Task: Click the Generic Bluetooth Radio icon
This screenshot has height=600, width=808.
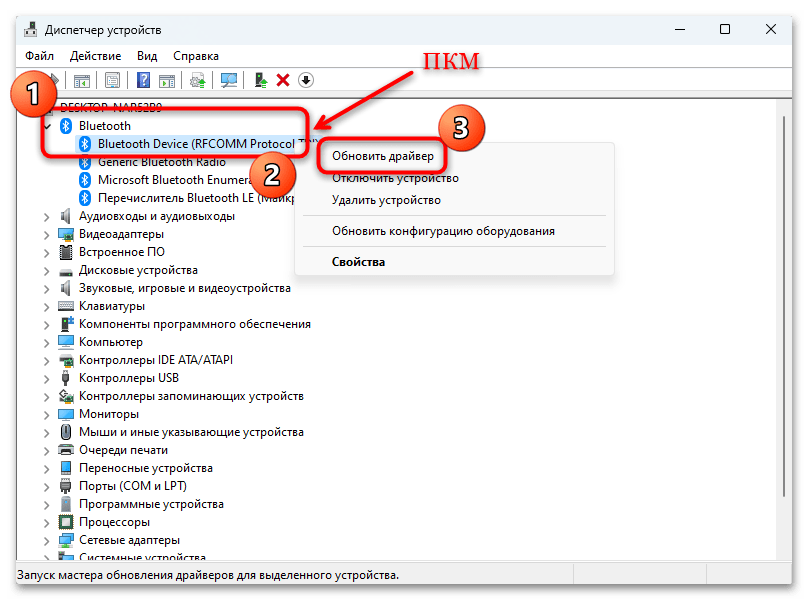Action: [85, 162]
